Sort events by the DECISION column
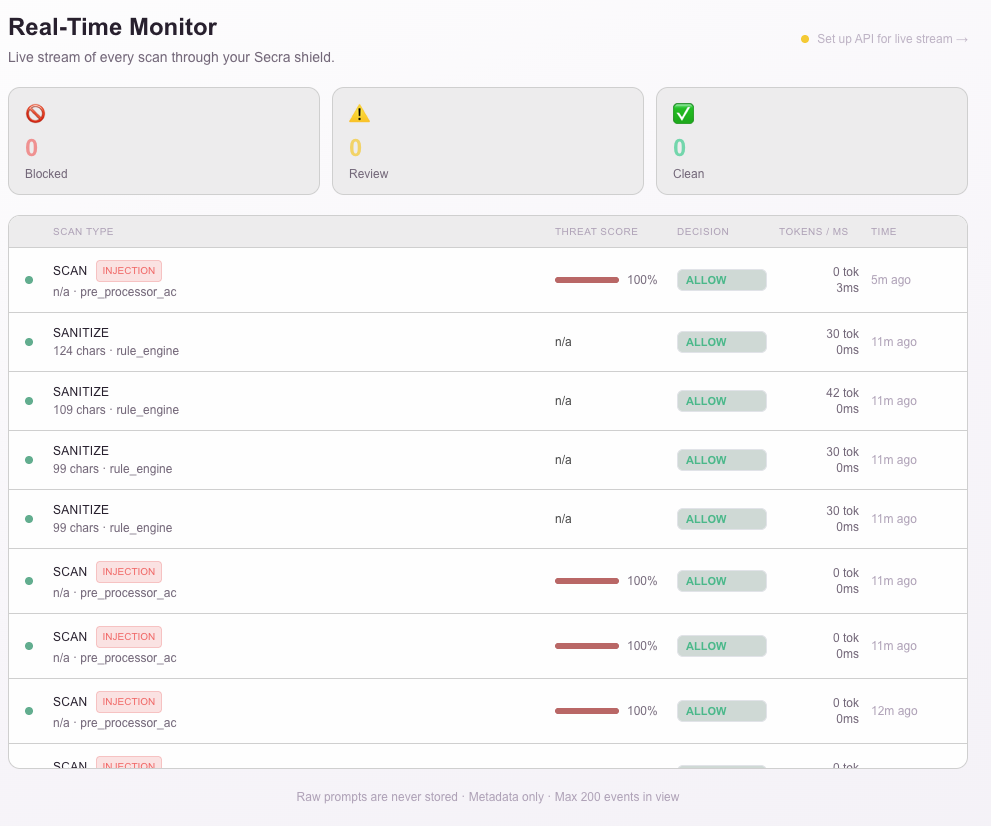 703,231
